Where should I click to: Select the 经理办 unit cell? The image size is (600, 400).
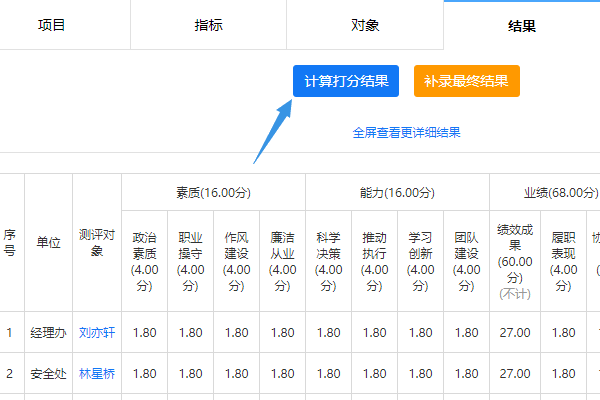click(49, 333)
